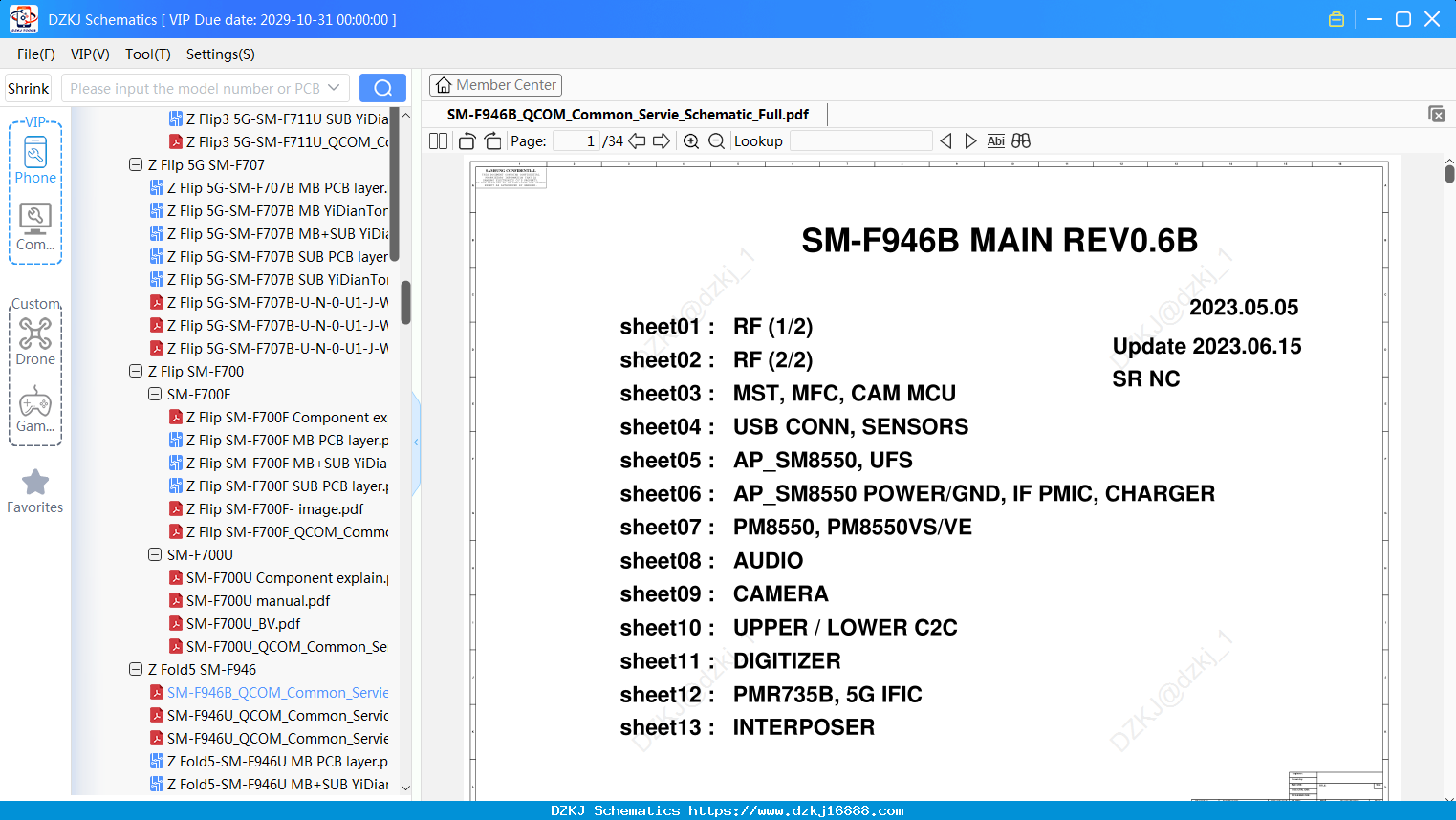The height and width of the screenshot is (820, 1456).
Task: Open Z Fold5-SM-F946U MB+SUB YiDian file
Action: (x=270, y=784)
